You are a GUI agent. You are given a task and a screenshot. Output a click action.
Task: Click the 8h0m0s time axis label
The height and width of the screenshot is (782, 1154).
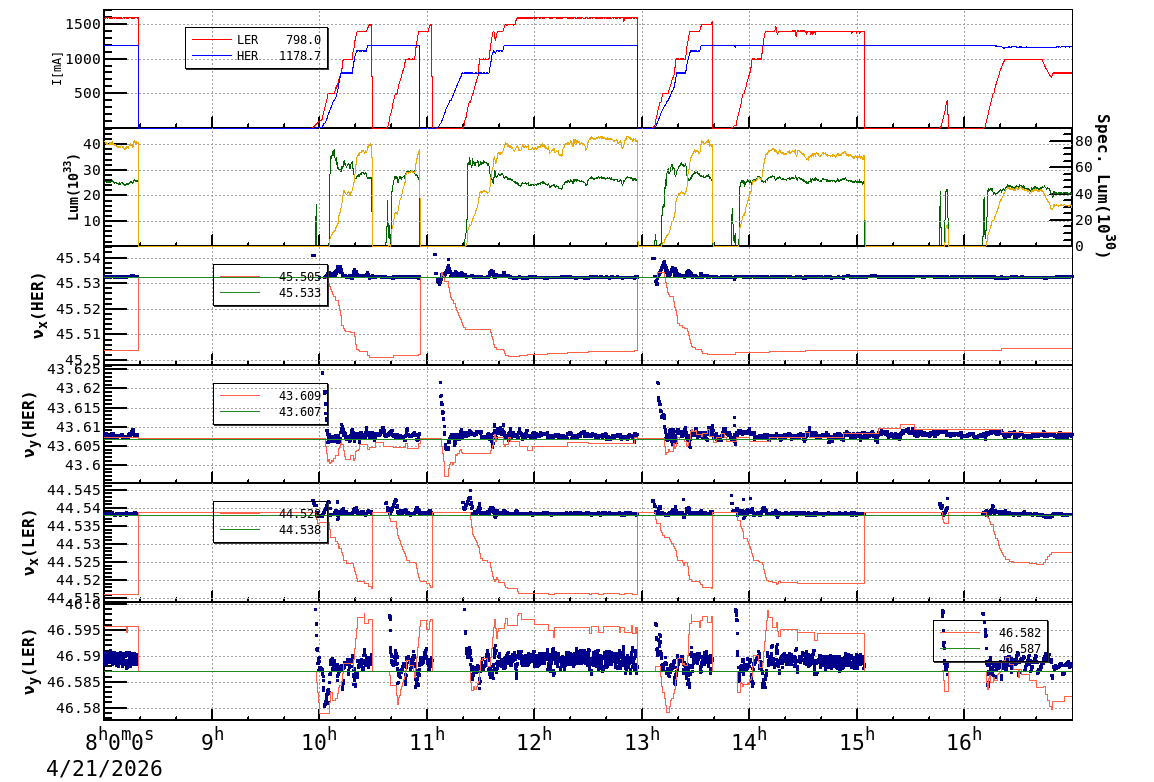pyautogui.click(x=119, y=739)
